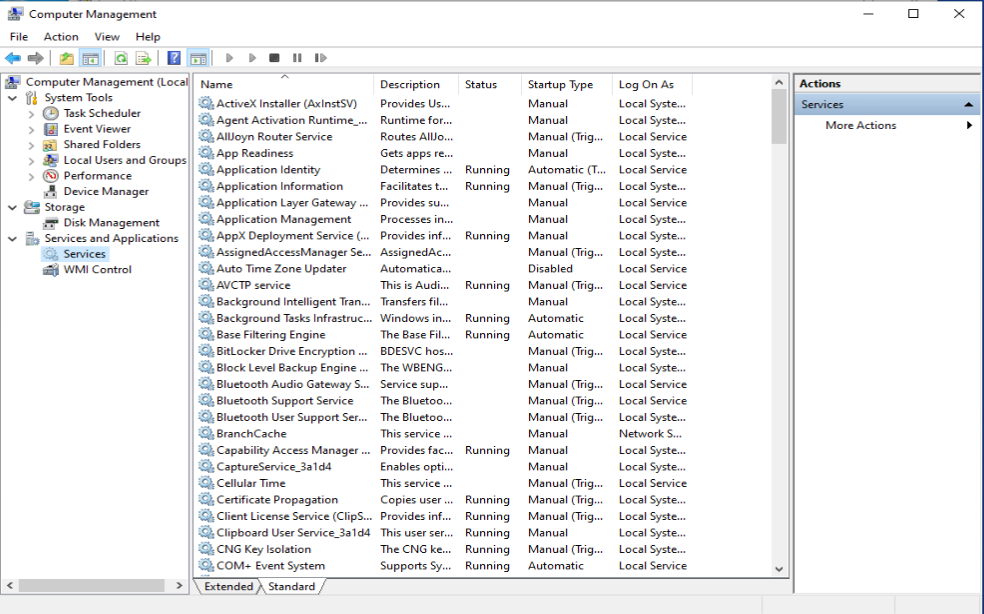Select the Application Identity service
Image resolution: width=984 pixels, height=614 pixels.
[268, 170]
